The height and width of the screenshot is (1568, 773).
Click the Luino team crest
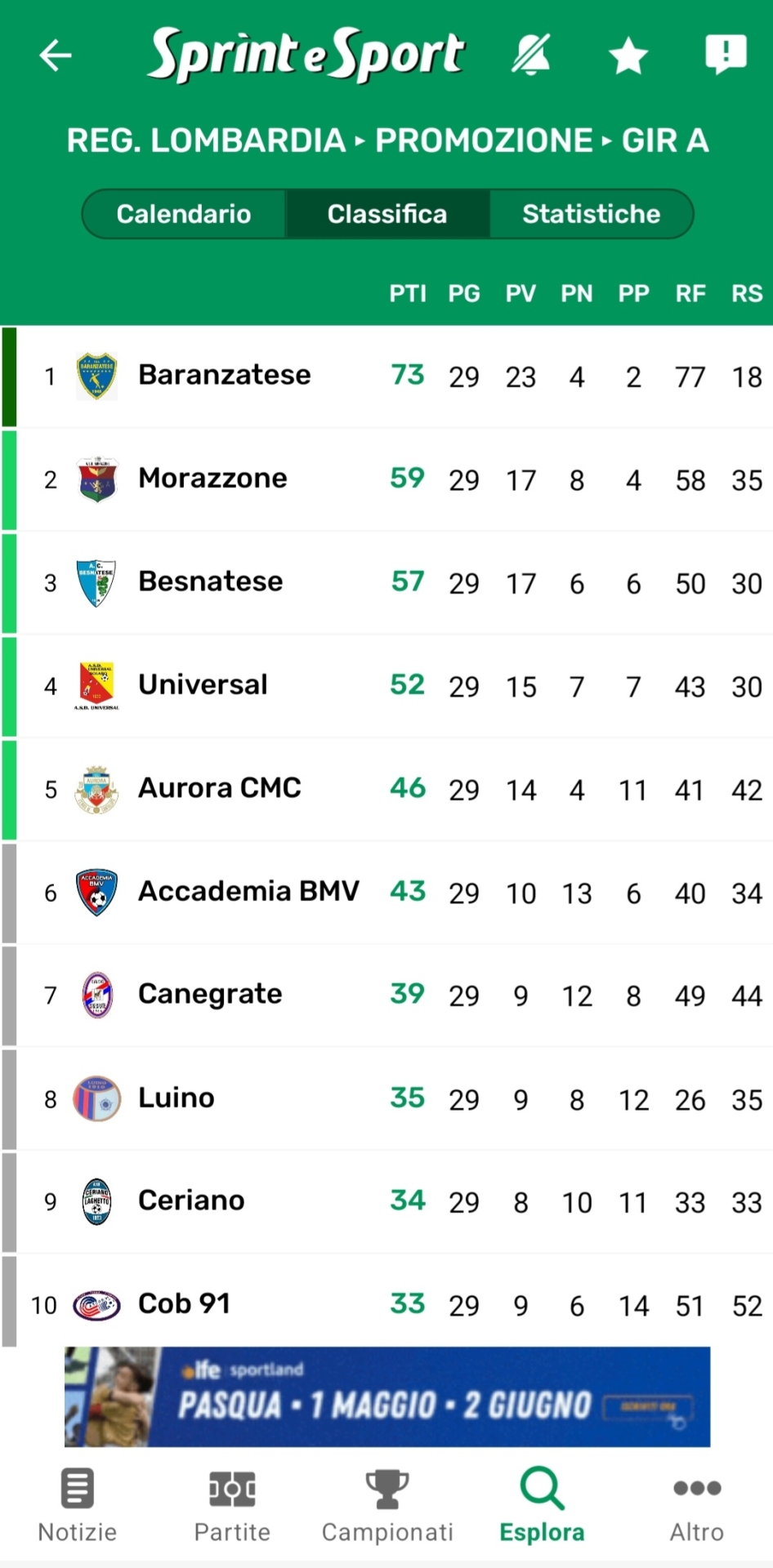96,1098
